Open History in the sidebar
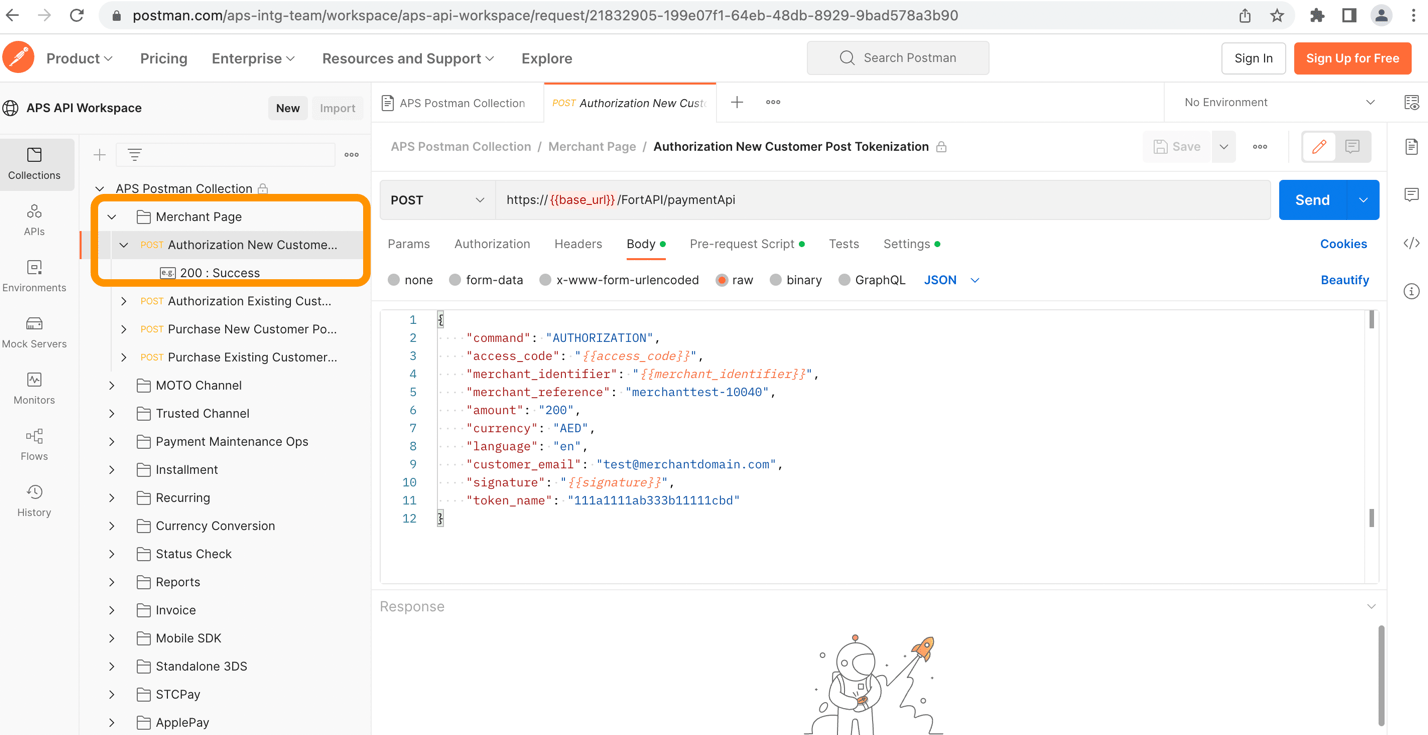 tap(34, 500)
